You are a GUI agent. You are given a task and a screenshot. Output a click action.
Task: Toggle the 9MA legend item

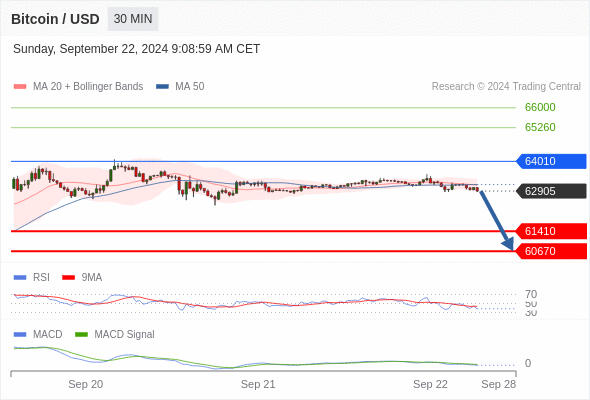click(x=82, y=277)
